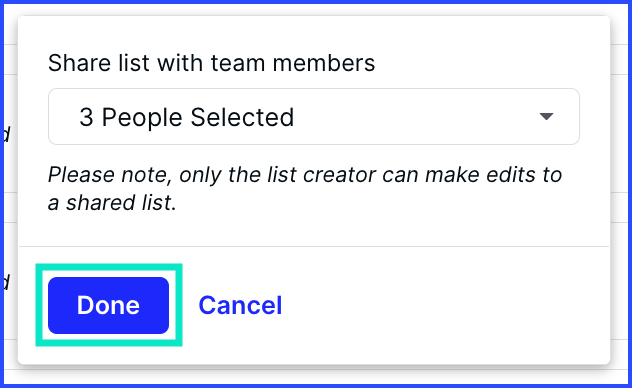632x388 pixels.
Task: Click the white area right of Cancel
Action: point(443,305)
